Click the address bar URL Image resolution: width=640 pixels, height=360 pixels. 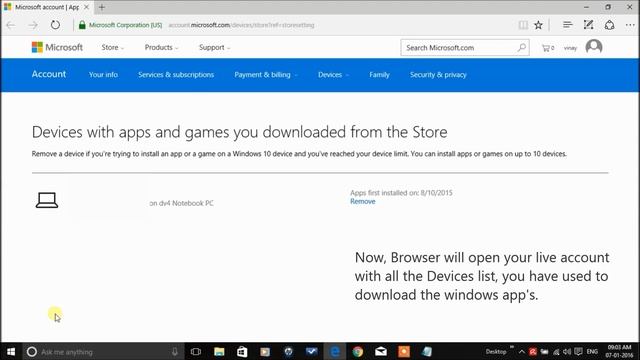click(241, 25)
